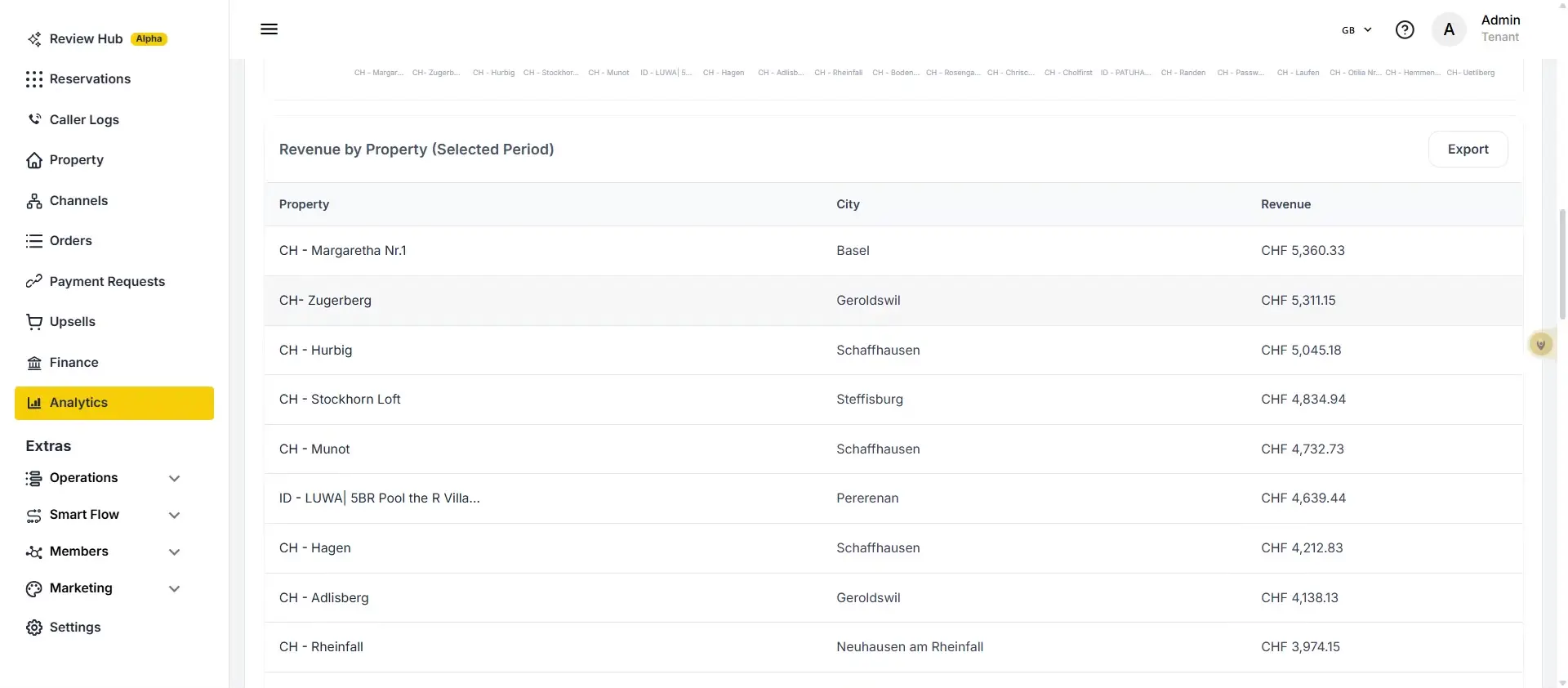This screenshot has width=1568, height=688.
Task: Click the Analytics bar chart icon
Action: (34, 403)
